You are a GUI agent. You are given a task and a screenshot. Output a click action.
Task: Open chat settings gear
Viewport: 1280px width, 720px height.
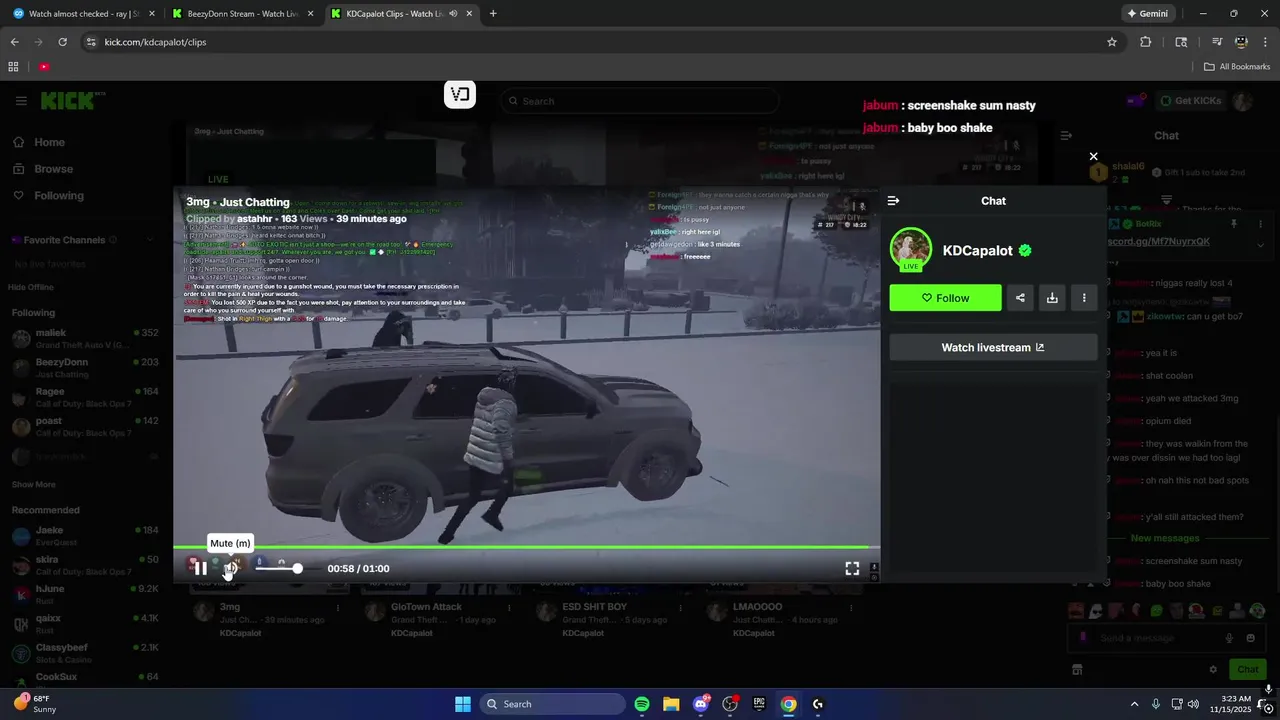click(x=1213, y=669)
